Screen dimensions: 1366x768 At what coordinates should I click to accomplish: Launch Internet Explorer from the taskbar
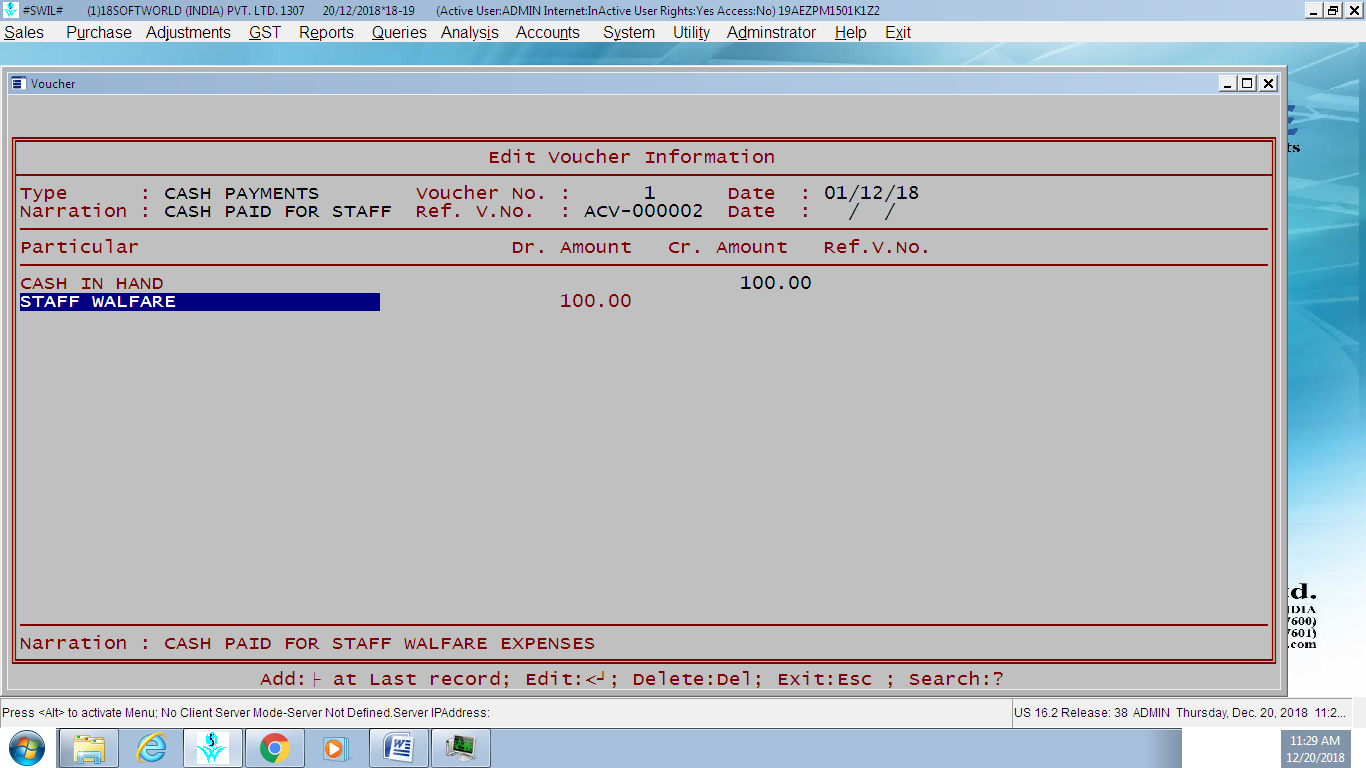151,748
